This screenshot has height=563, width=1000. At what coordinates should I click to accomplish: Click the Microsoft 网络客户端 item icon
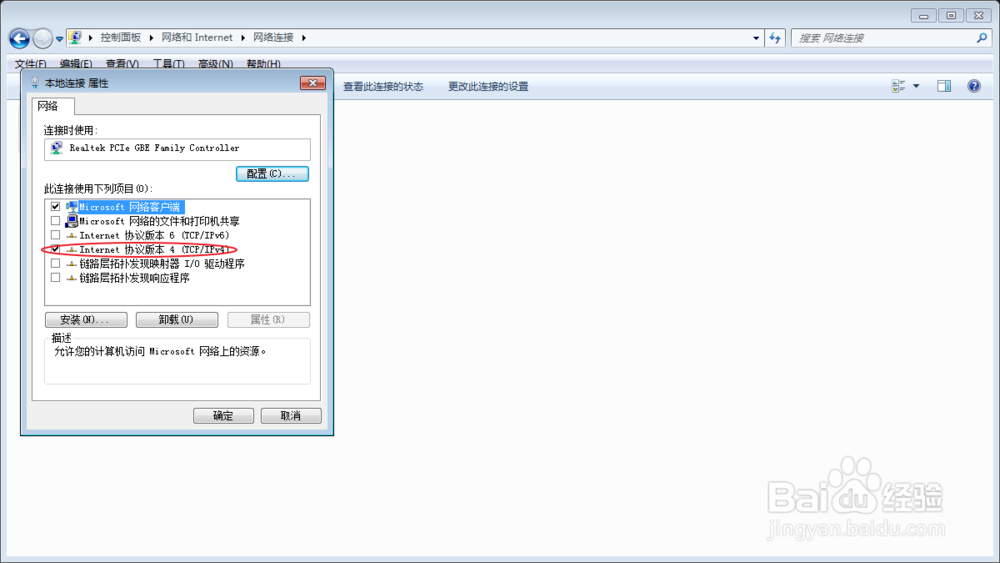pyautogui.click(x=71, y=207)
